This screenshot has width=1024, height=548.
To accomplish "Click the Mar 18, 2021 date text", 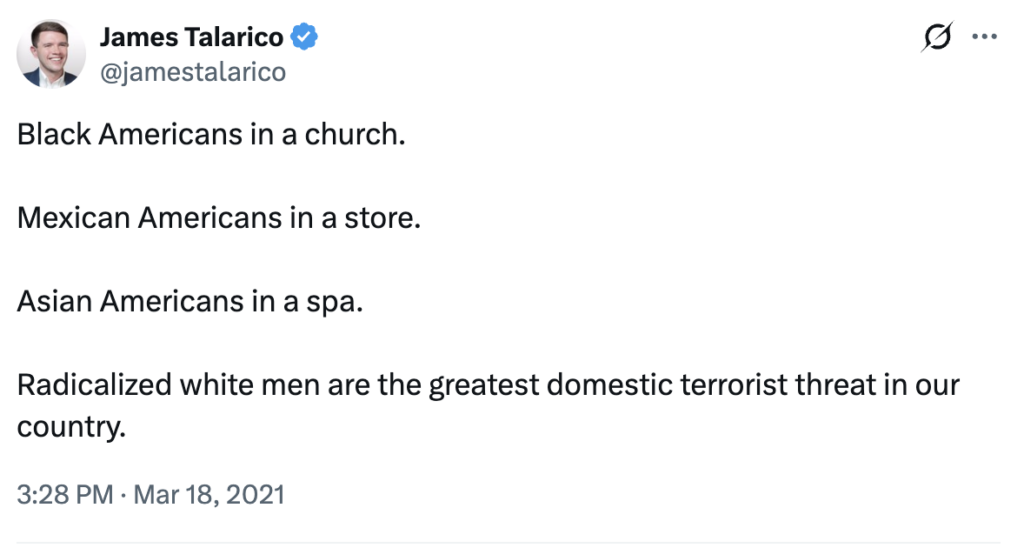I will pos(208,495).
